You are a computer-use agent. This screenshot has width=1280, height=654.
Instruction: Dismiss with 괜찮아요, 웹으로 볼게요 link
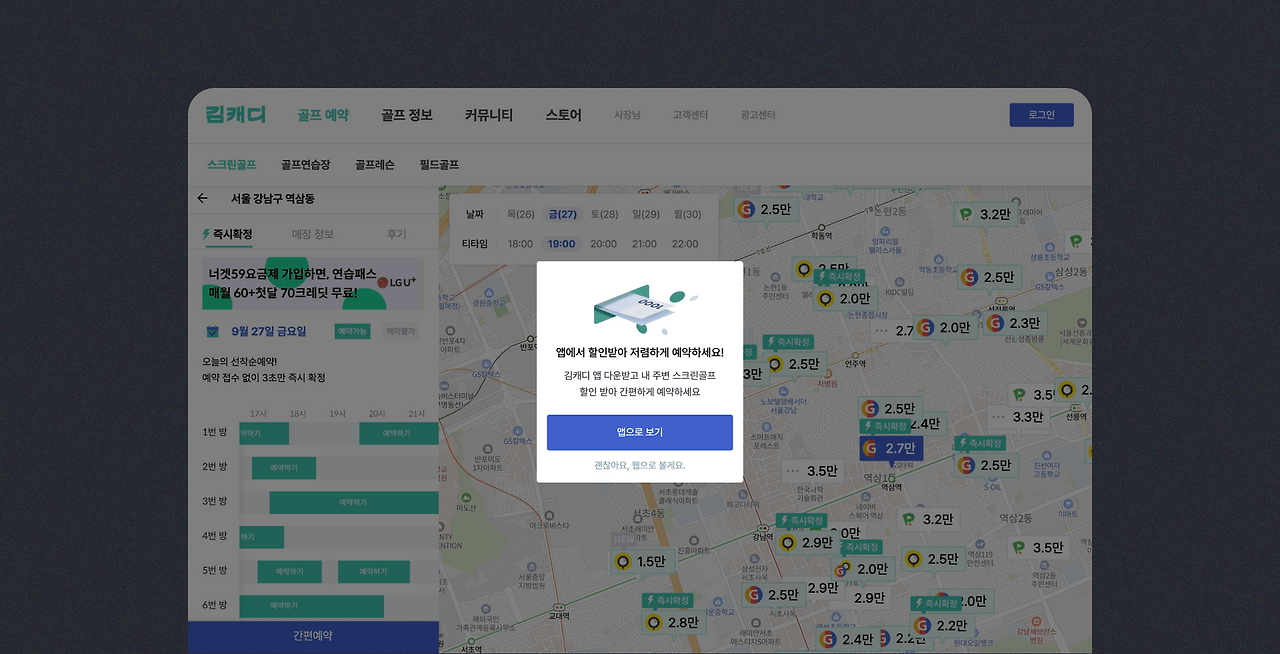click(640, 465)
